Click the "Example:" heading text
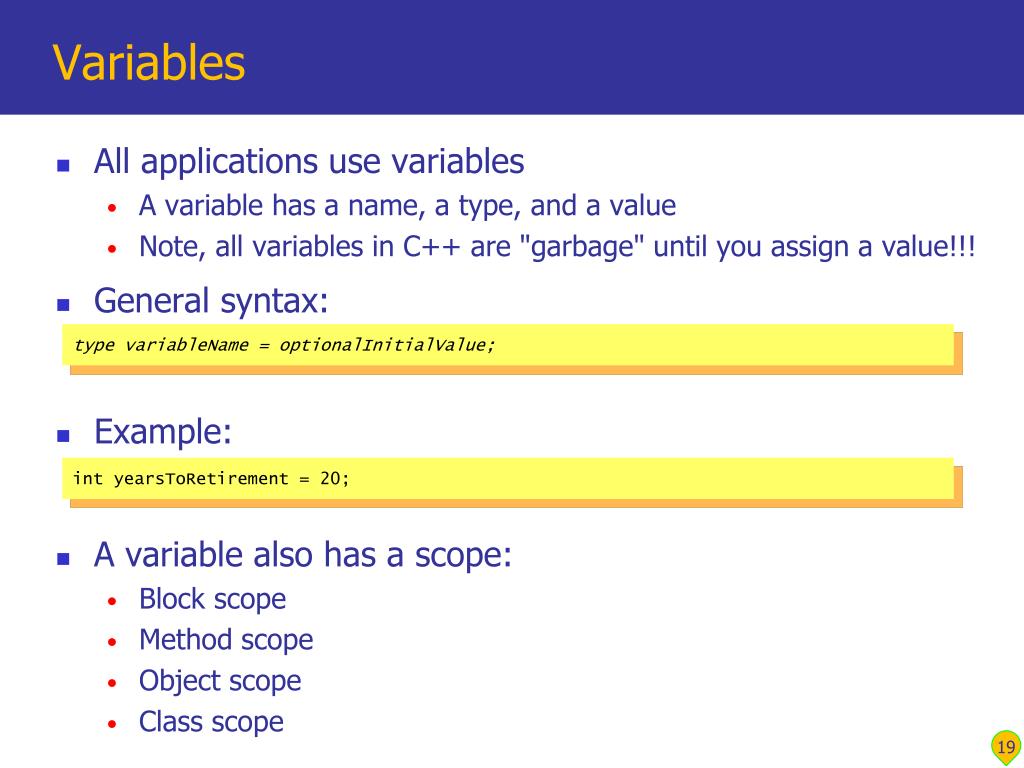 point(163,432)
